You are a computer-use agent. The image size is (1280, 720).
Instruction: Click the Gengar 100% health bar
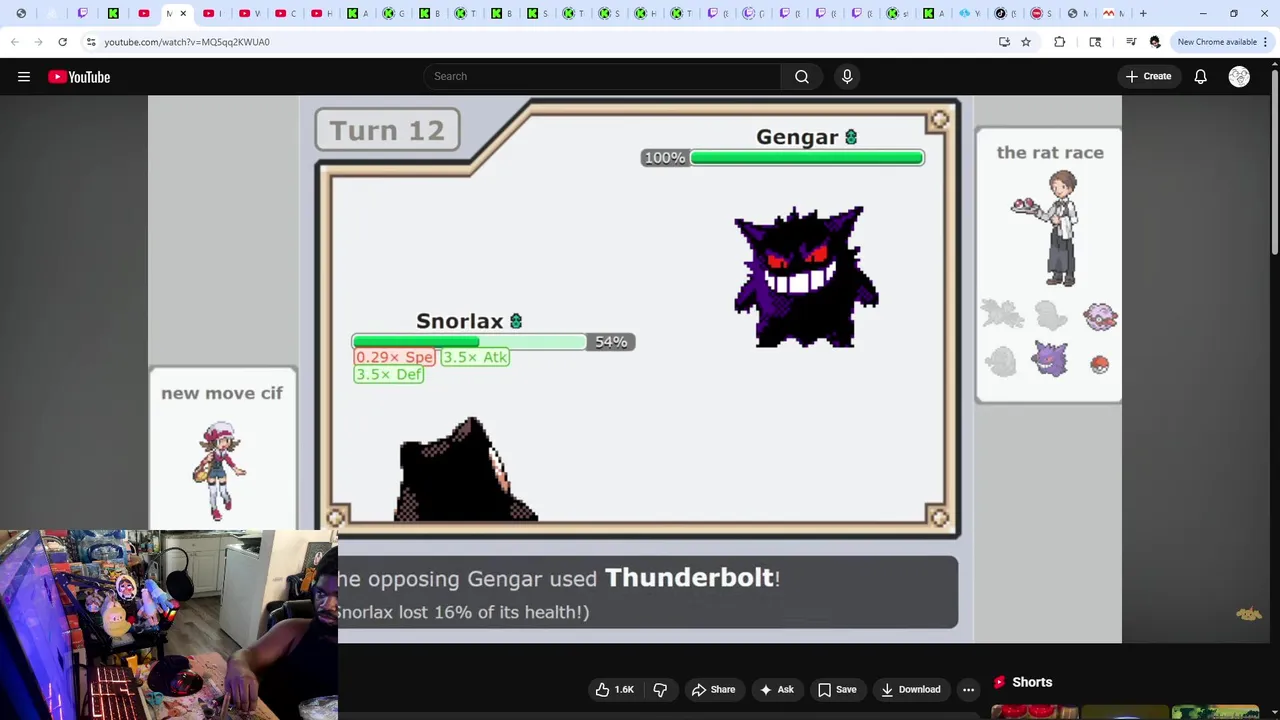(x=806, y=158)
